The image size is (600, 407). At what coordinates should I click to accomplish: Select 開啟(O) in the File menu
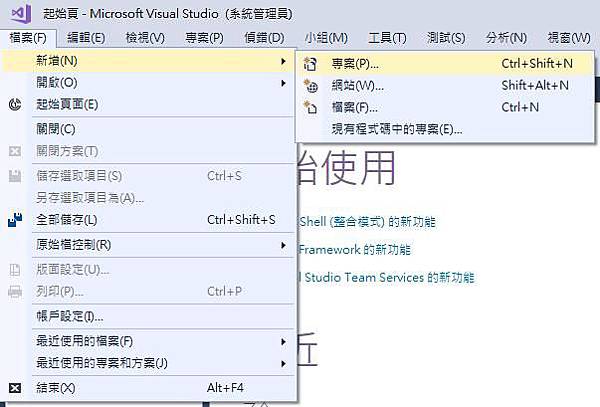(x=148, y=83)
